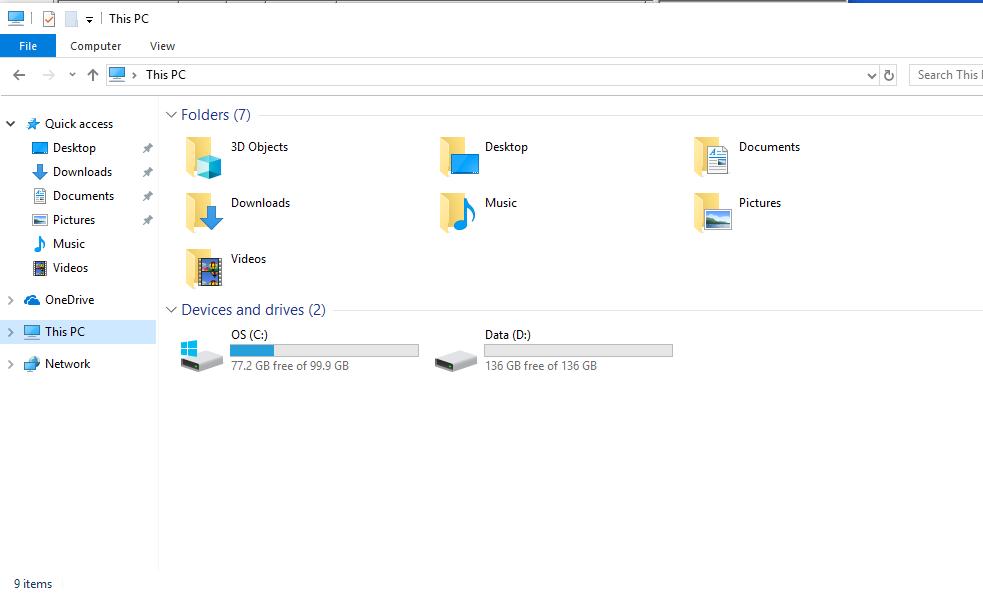Click the pin icon next to Documents
The width and height of the screenshot is (983, 594).
coord(147,196)
